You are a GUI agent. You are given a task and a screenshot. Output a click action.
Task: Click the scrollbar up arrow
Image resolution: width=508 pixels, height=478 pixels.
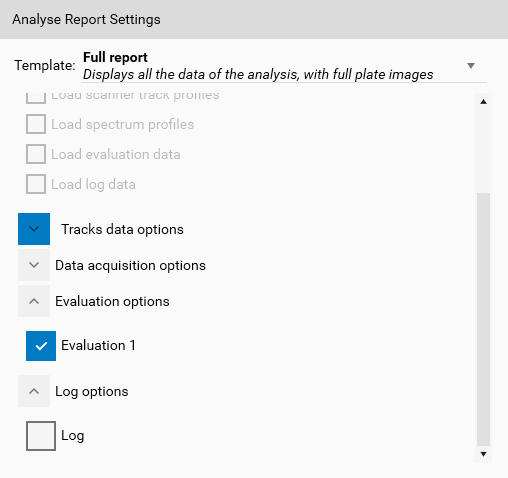pyautogui.click(x=483, y=102)
